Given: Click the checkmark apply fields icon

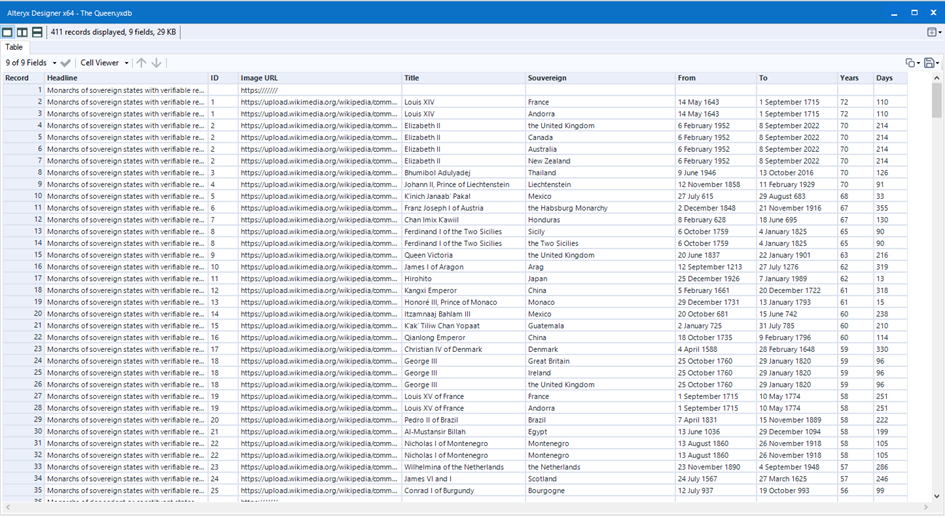Looking at the screenshot, I should 66,63.
